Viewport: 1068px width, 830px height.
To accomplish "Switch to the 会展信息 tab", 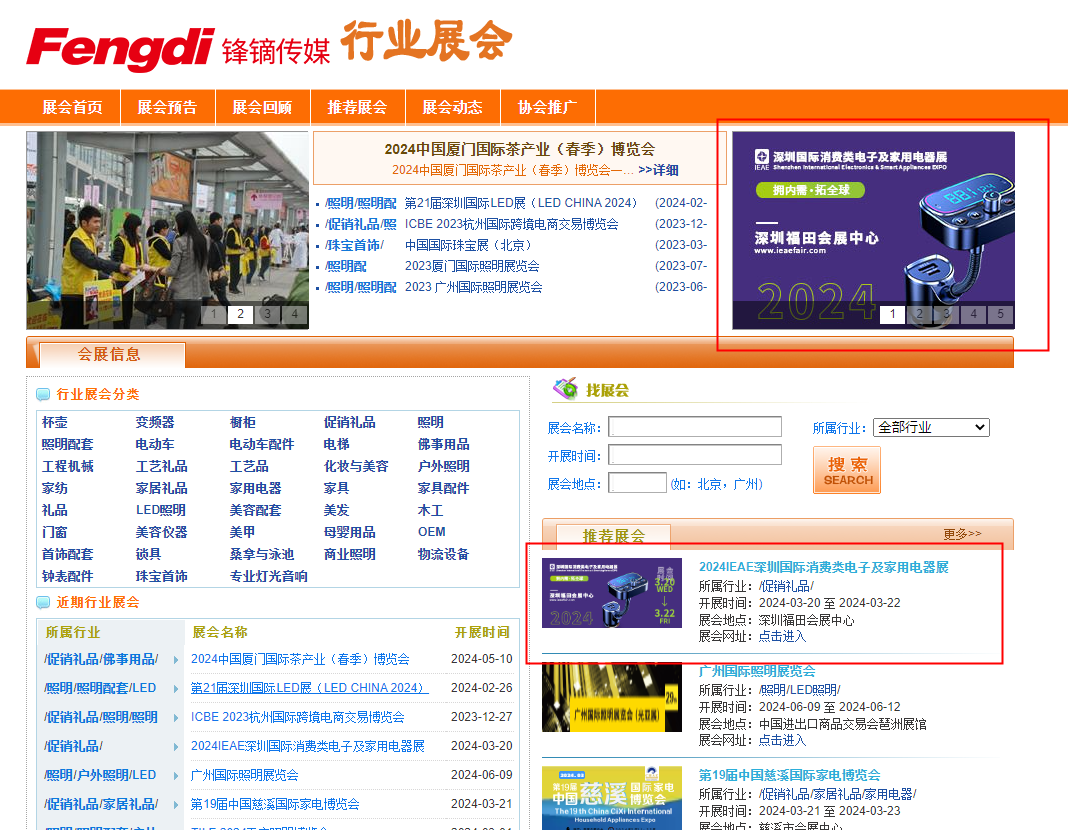I will tap(112, 355).
